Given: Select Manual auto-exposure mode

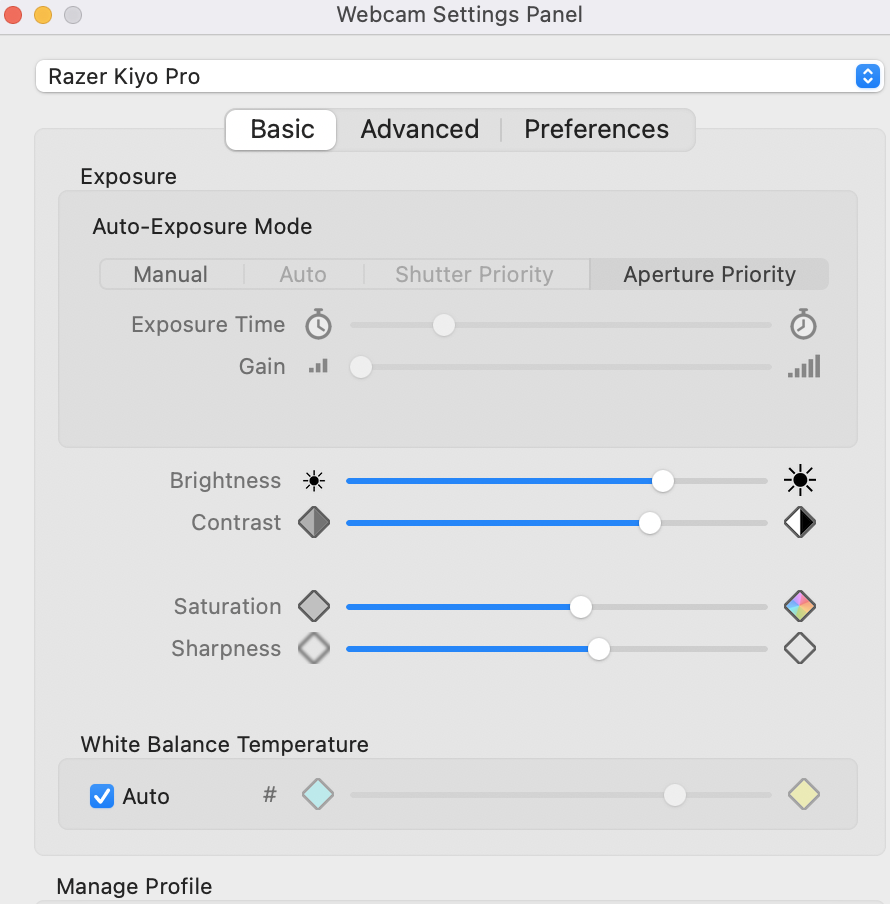Looking at the screenshot, I should (x=170, y=274).
